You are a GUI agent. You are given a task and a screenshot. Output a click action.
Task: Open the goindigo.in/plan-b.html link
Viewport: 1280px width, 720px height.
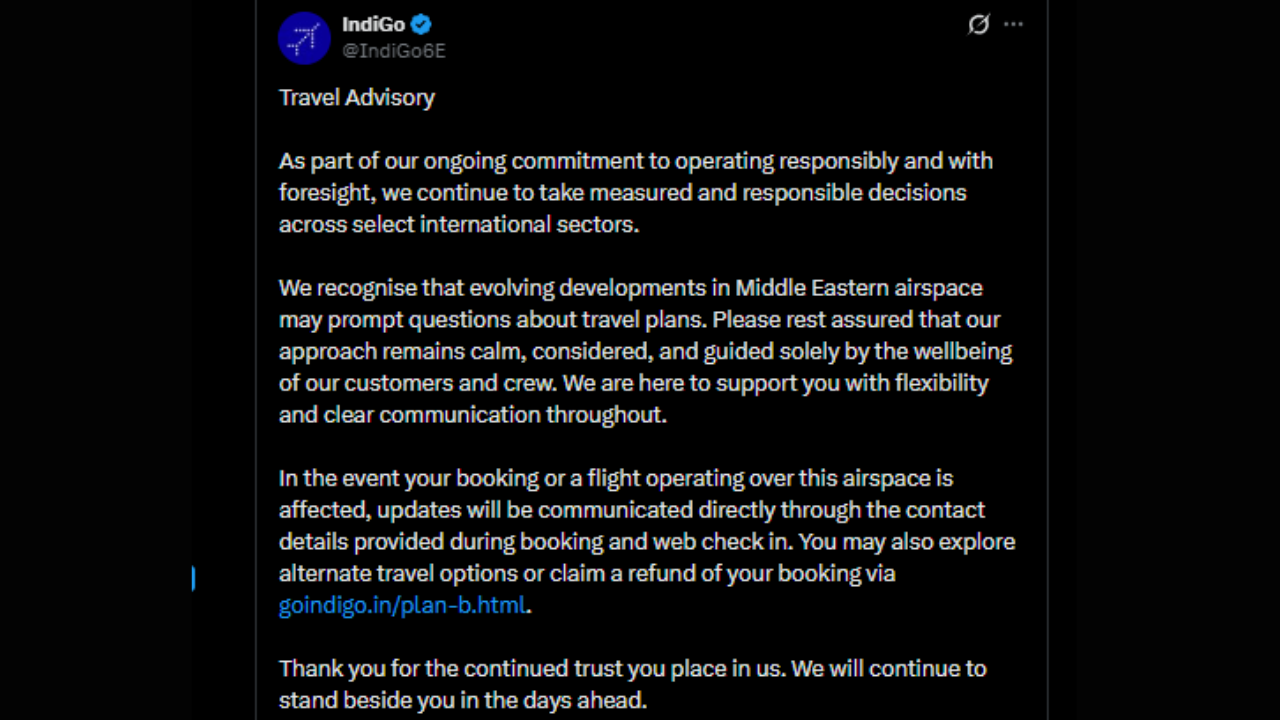[401, 605]
